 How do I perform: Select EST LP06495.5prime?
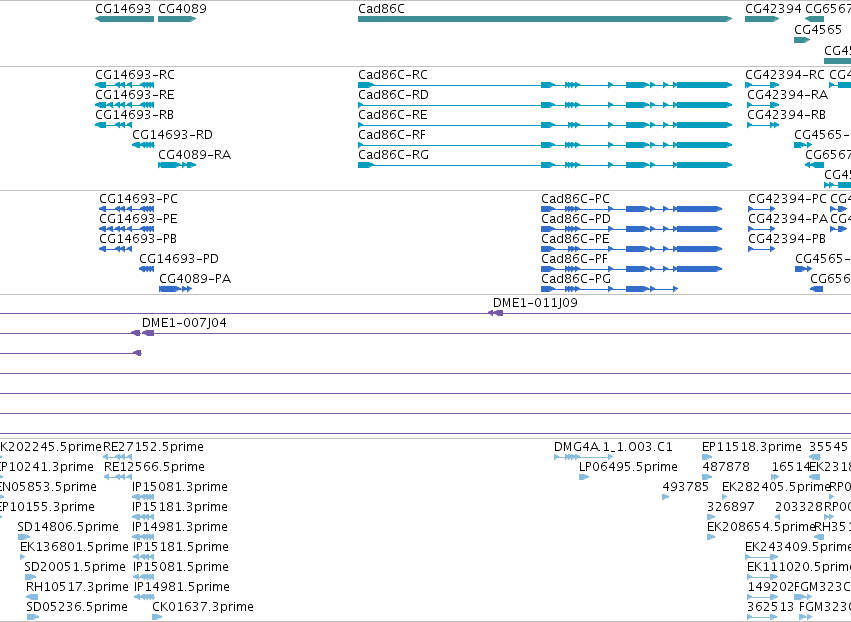click(x=628, y=467)
